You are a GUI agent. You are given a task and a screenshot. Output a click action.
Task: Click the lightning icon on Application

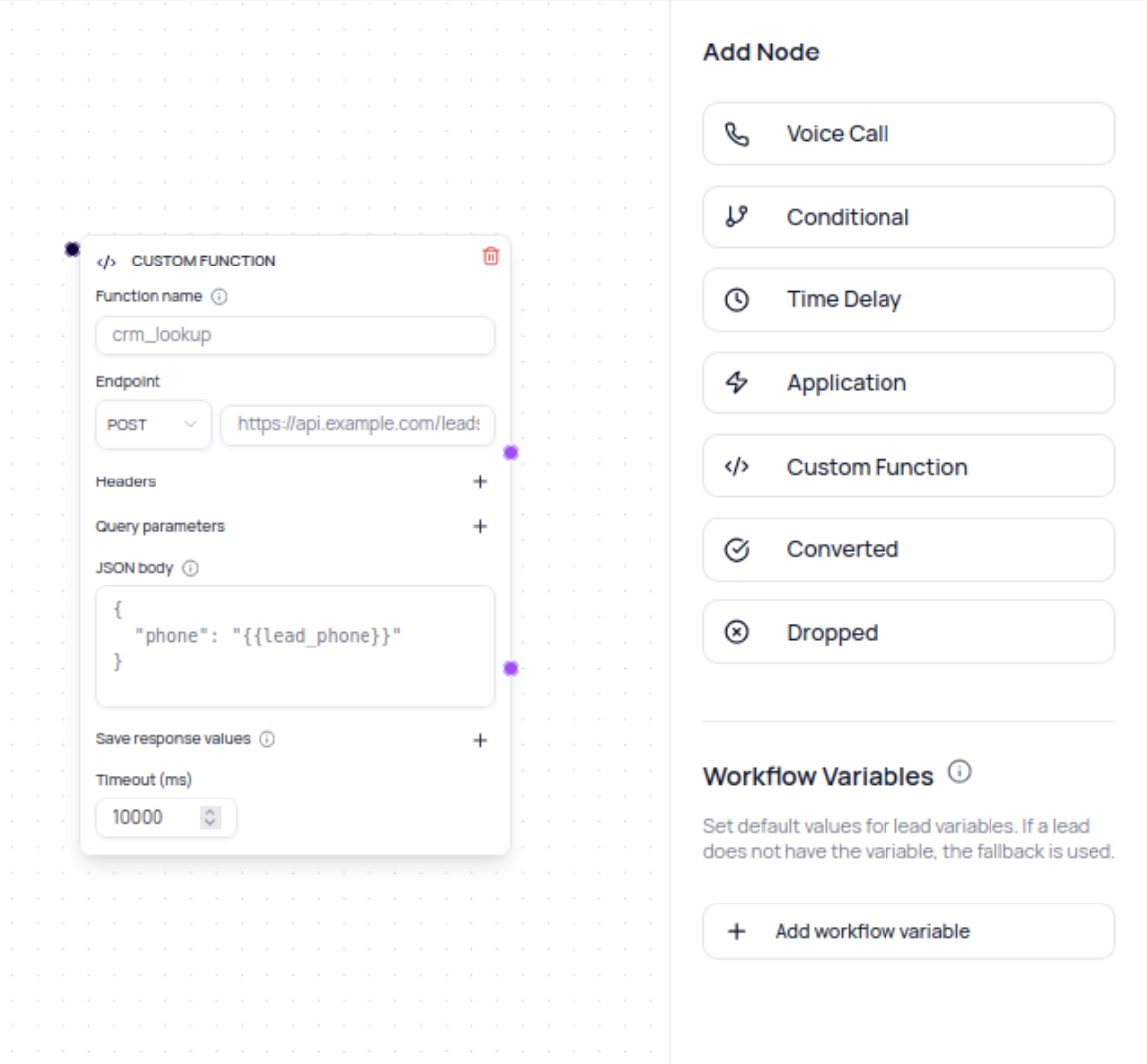coord(737,382)
